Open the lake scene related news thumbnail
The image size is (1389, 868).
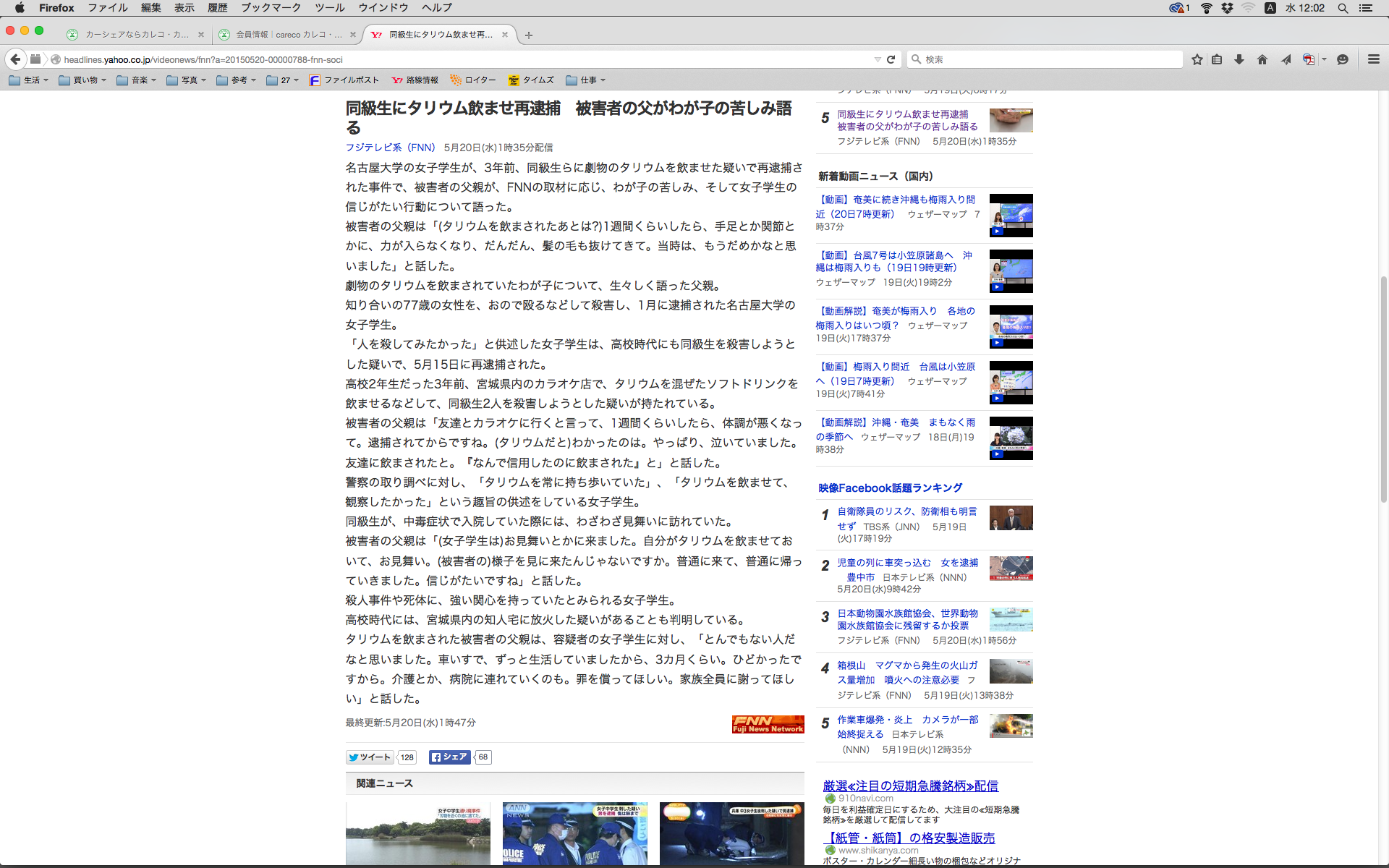[417, 833]
